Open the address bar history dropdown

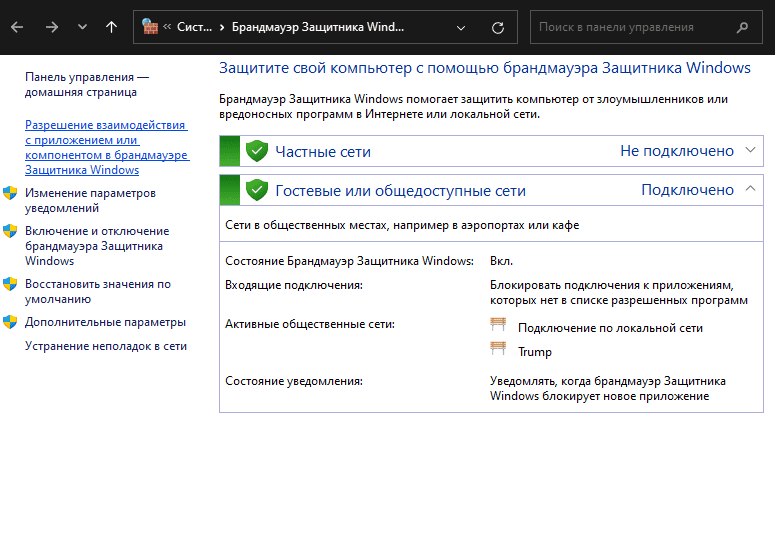[461, 28]
